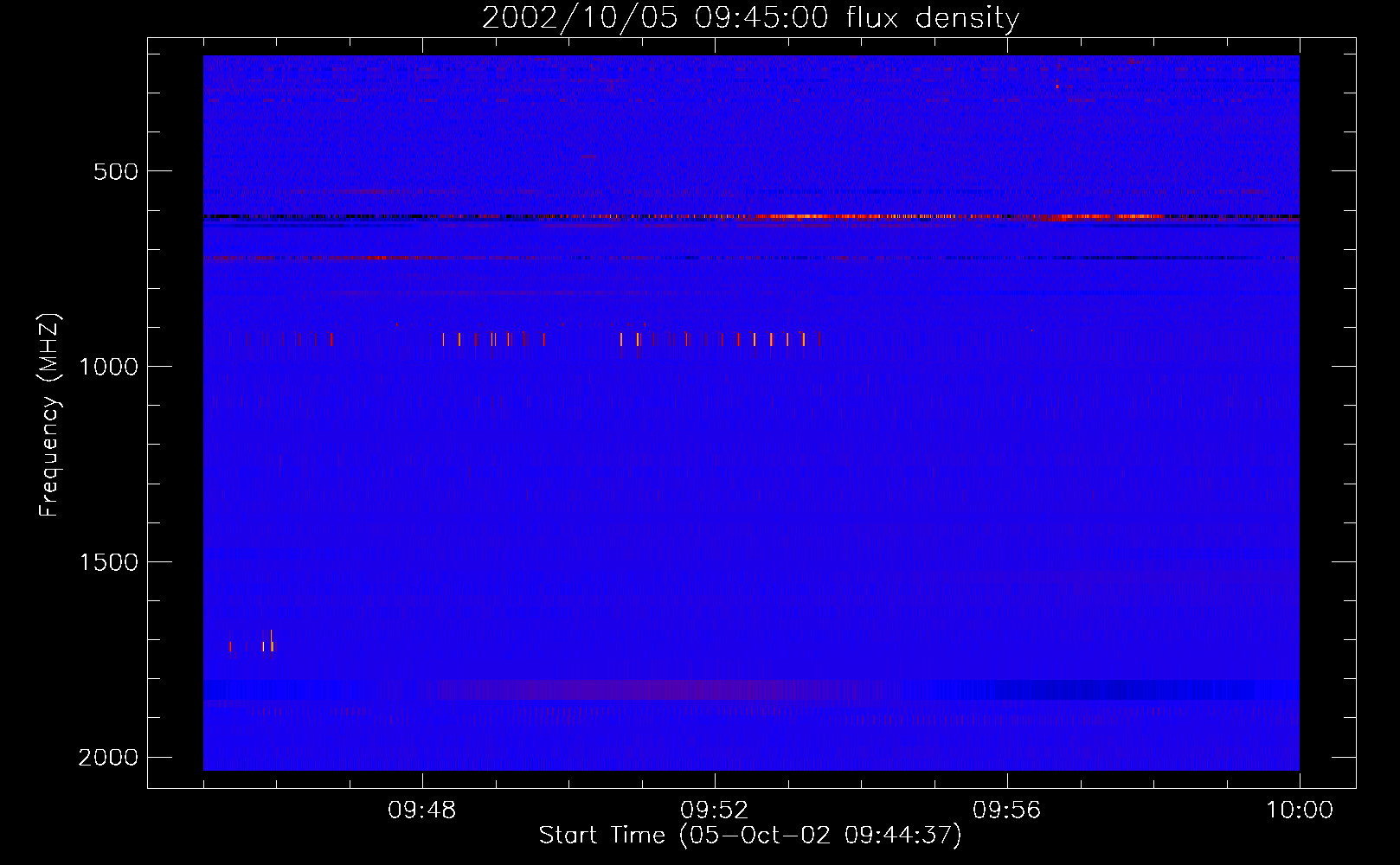This screenshot has width=1400, height=865.
Task: Click the 1000 frequency tick label
Action: click(x=108, y=367)
